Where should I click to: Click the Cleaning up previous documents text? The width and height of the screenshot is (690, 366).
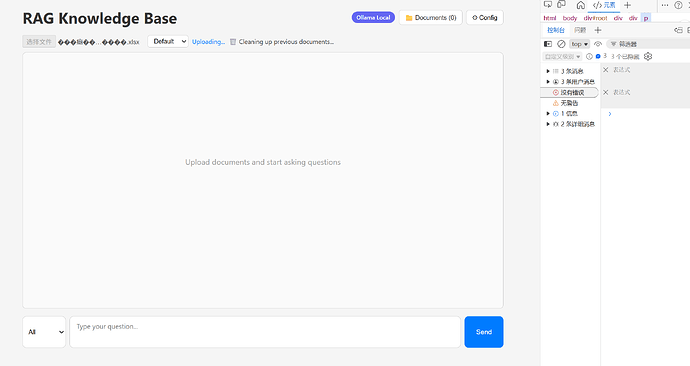coord(286,42)
